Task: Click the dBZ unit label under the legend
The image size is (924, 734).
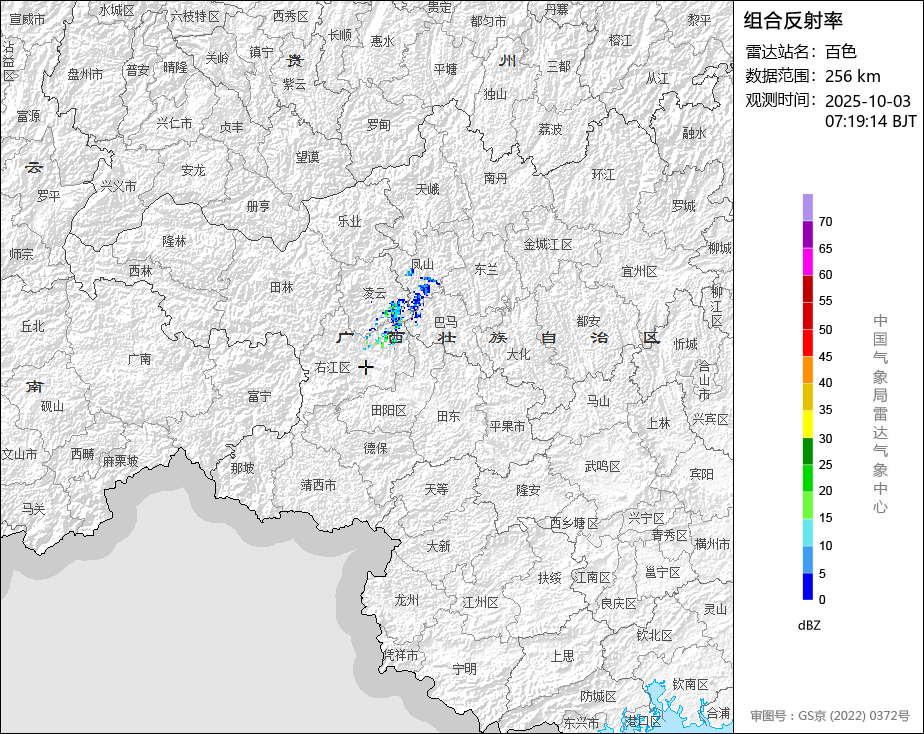Action: [809, 626]
